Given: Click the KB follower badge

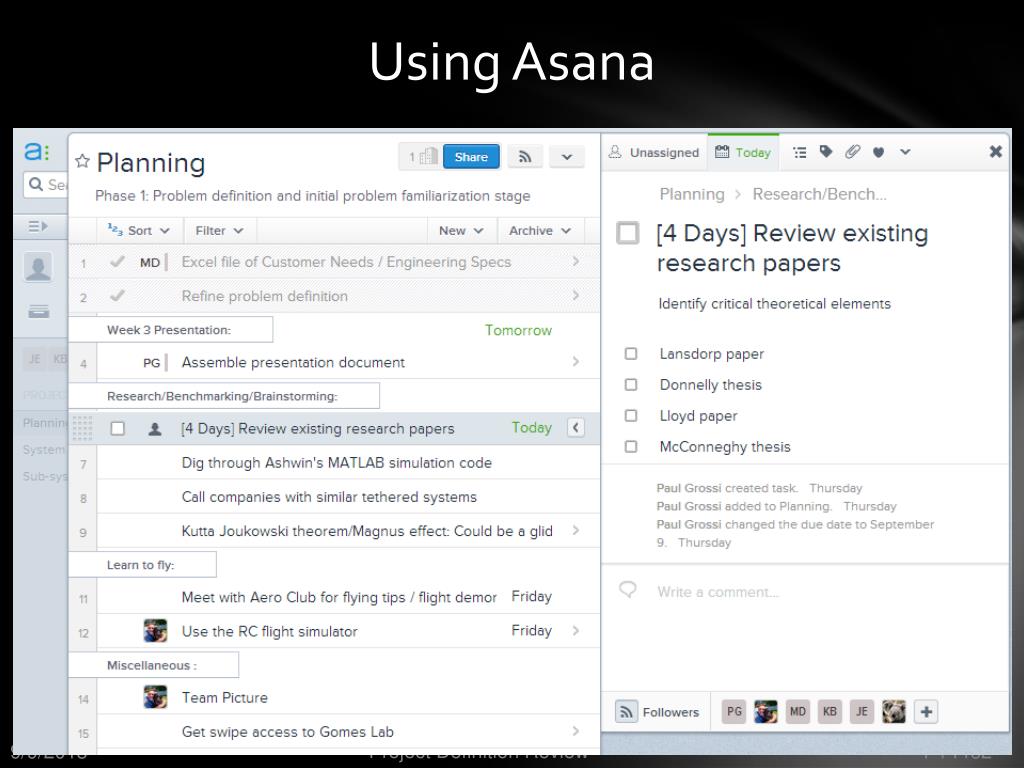Looking at the screenshot, I should pyautogui.click(x=829, y=712).
